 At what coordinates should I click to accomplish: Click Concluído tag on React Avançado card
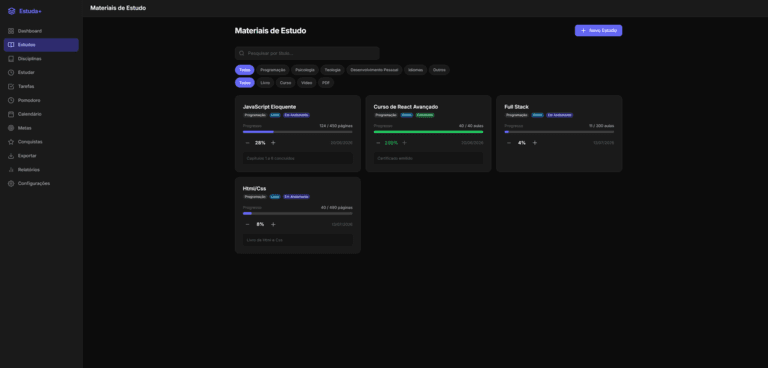tap(425, 115)
